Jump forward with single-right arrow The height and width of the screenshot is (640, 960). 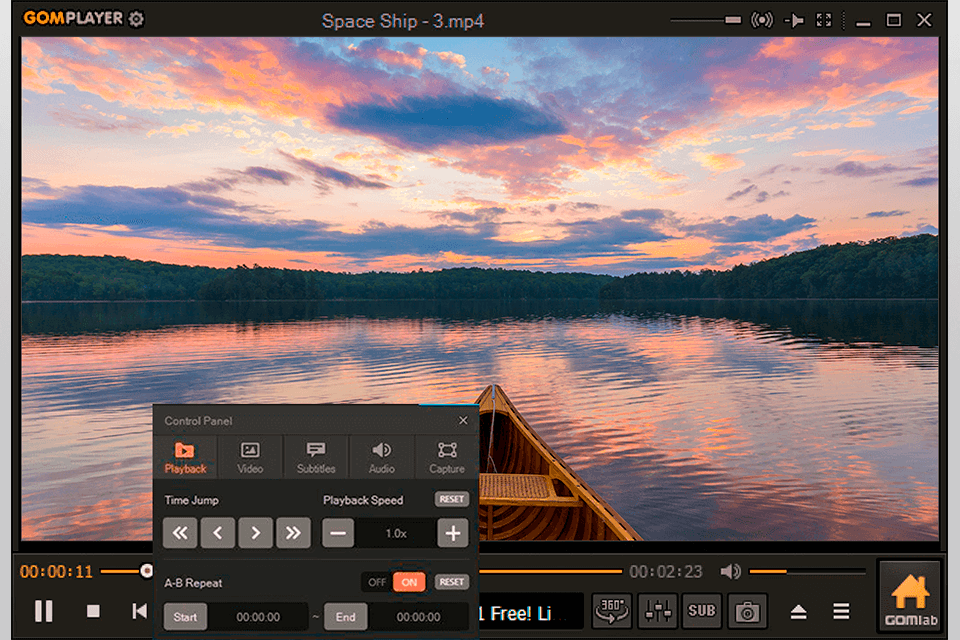point(255,533)
